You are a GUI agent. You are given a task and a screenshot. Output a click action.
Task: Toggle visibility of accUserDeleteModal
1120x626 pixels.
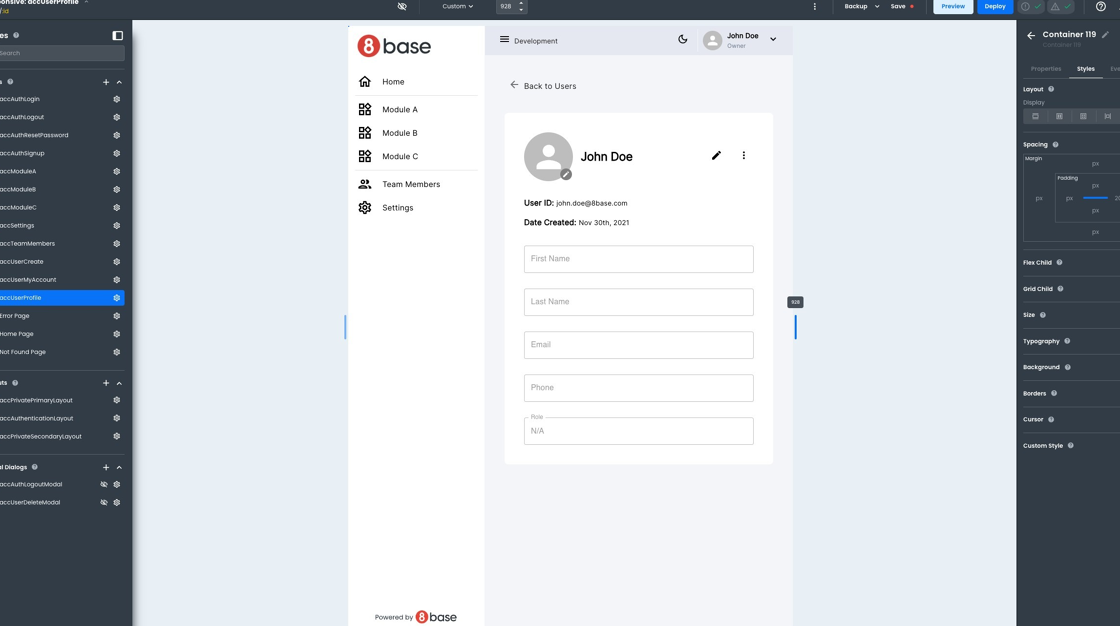104,503
